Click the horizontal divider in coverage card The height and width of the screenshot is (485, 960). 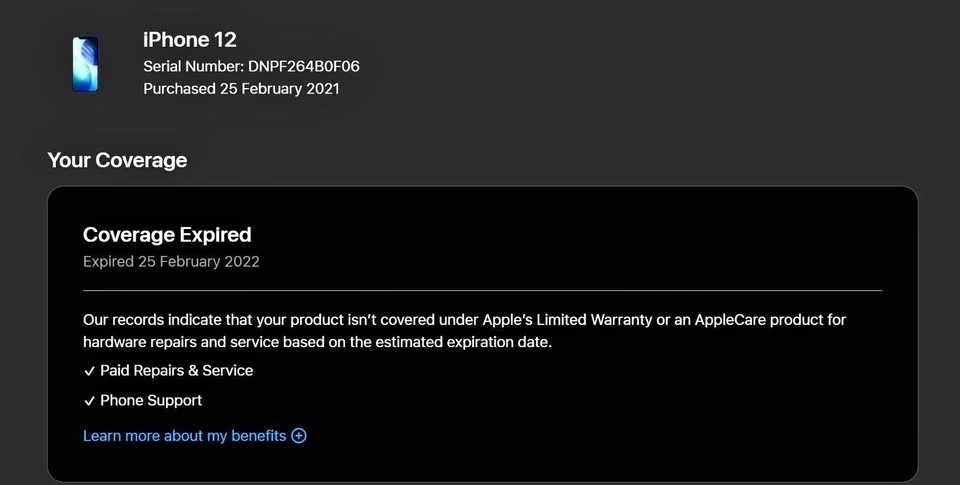(482, 291)
